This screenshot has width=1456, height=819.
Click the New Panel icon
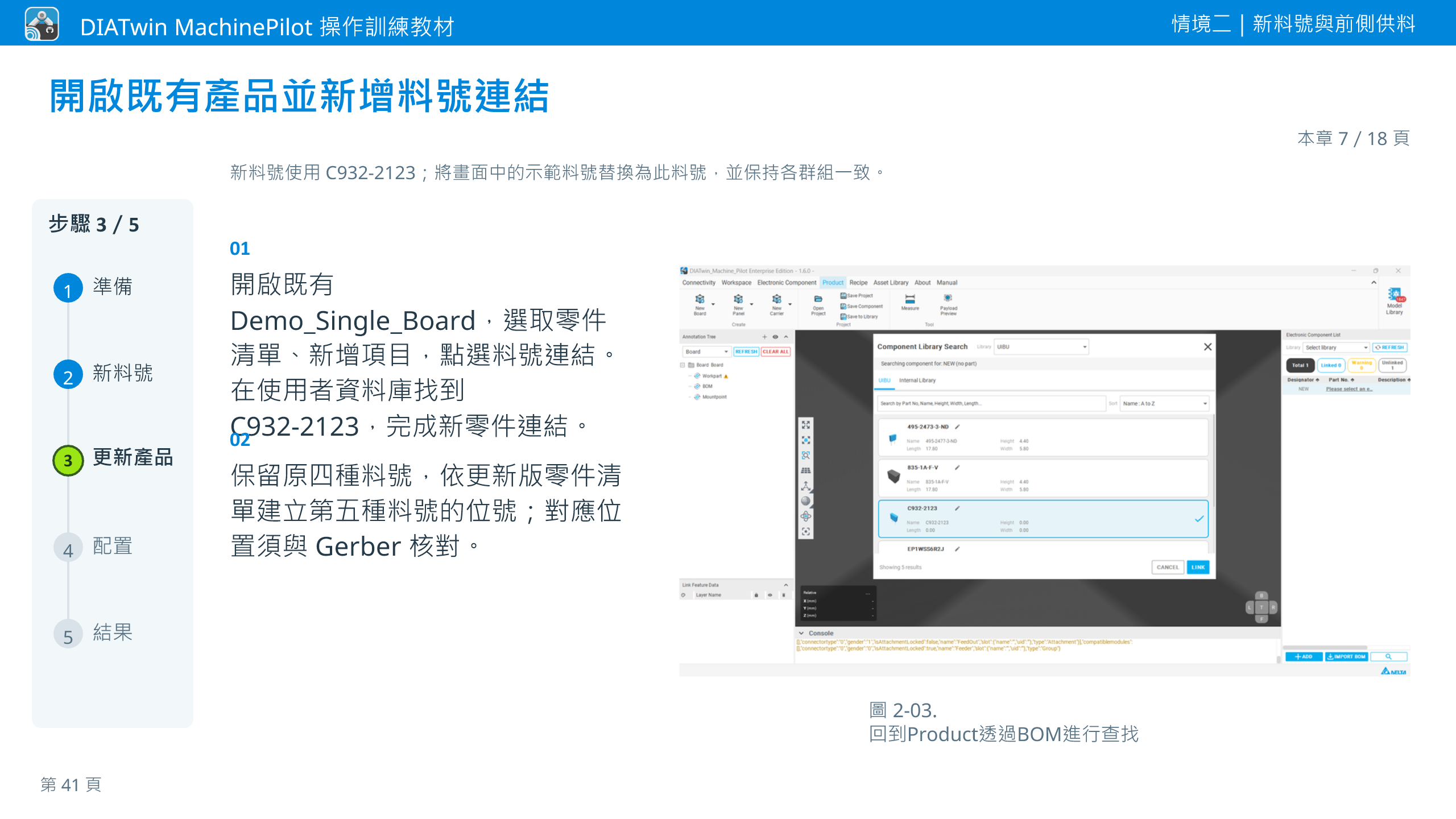click(x=738, y=300)
